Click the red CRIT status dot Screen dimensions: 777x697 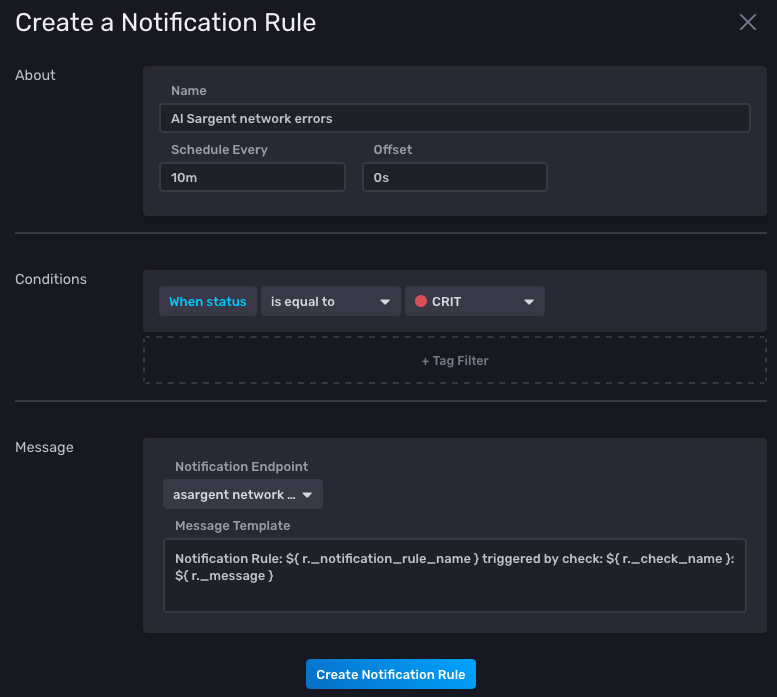[x=420, y=302]
